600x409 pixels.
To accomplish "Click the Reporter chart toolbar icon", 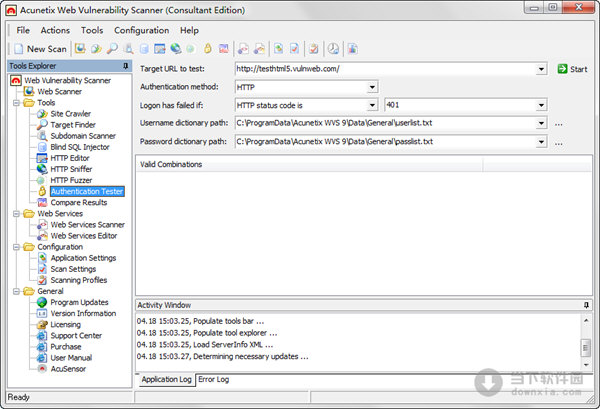I will click(x=352, y=49).
